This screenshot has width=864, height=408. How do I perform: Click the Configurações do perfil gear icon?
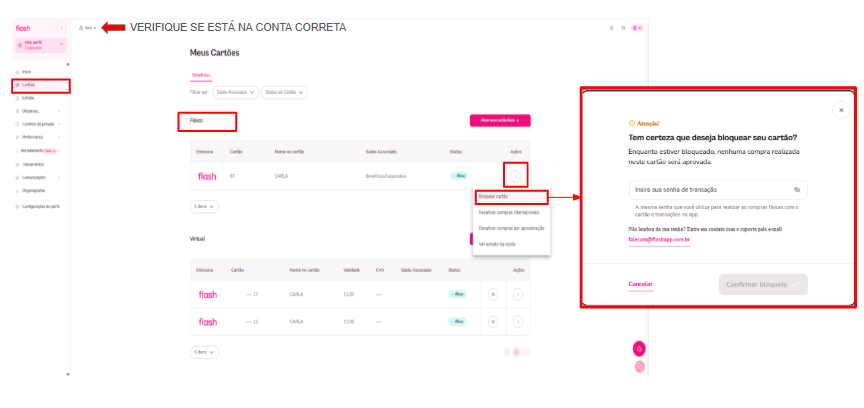pyautogui.click(x=17, y=206)
